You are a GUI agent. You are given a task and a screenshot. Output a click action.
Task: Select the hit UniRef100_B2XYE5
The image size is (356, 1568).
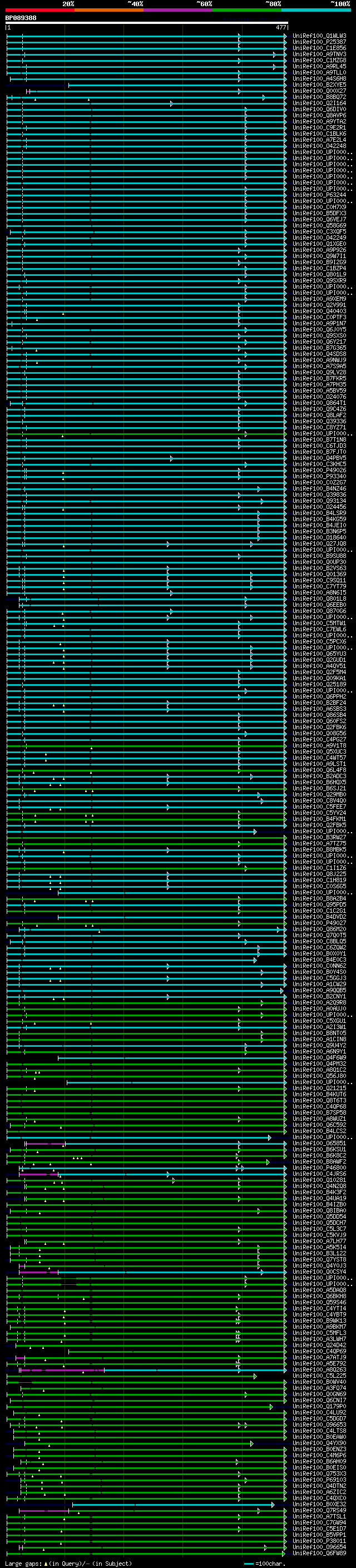point(319,85)
